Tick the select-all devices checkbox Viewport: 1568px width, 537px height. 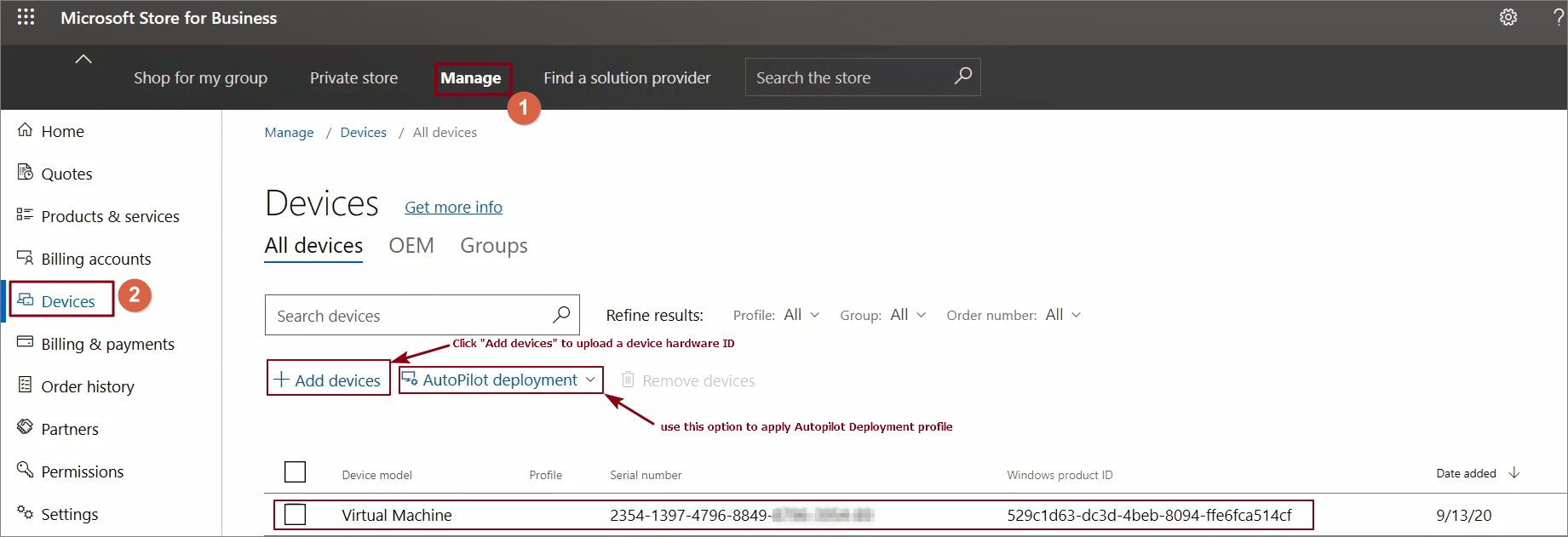click(x=295, y=472)
